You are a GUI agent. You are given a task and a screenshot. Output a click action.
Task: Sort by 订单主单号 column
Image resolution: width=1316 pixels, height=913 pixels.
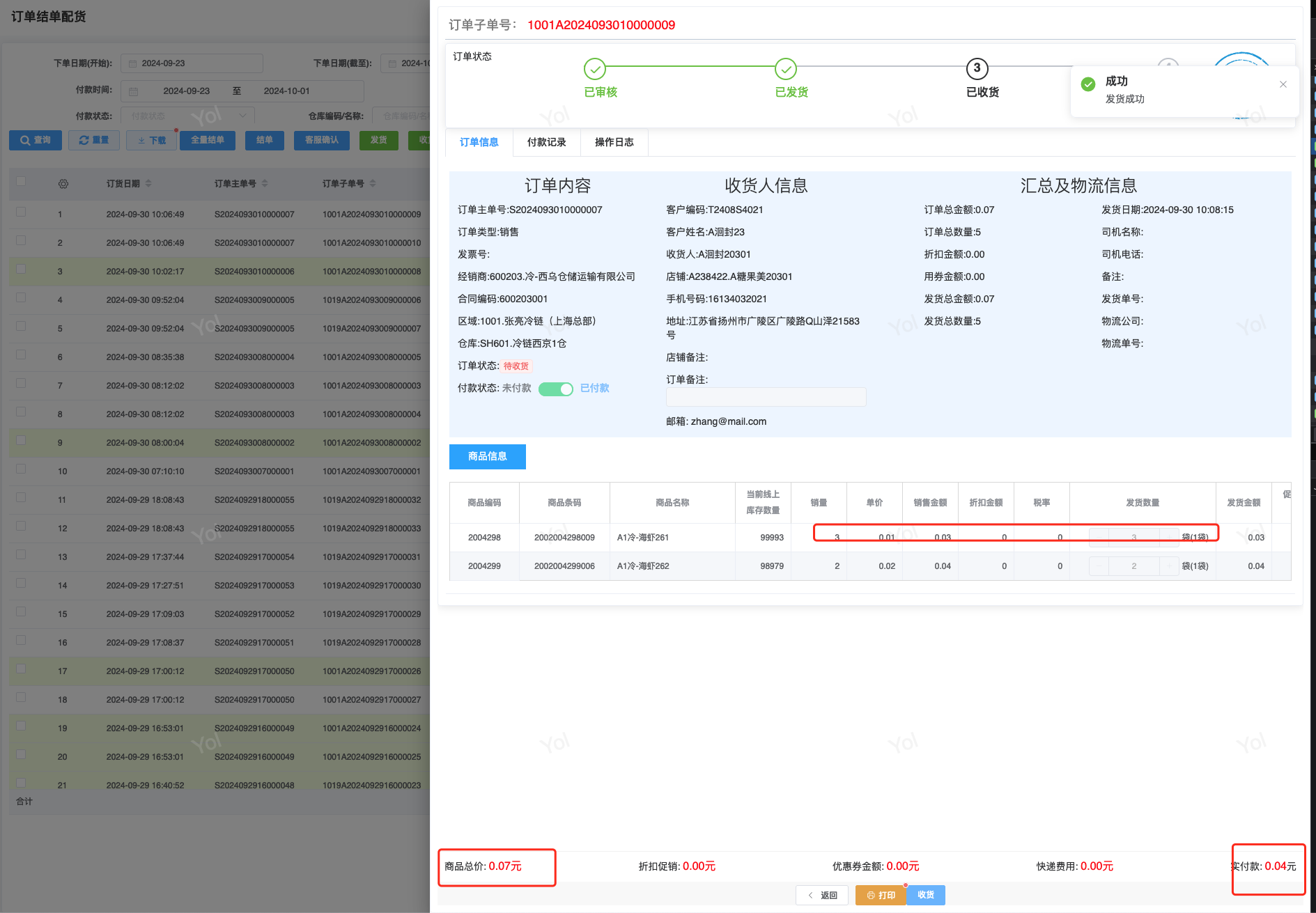(x=265, y=184)
